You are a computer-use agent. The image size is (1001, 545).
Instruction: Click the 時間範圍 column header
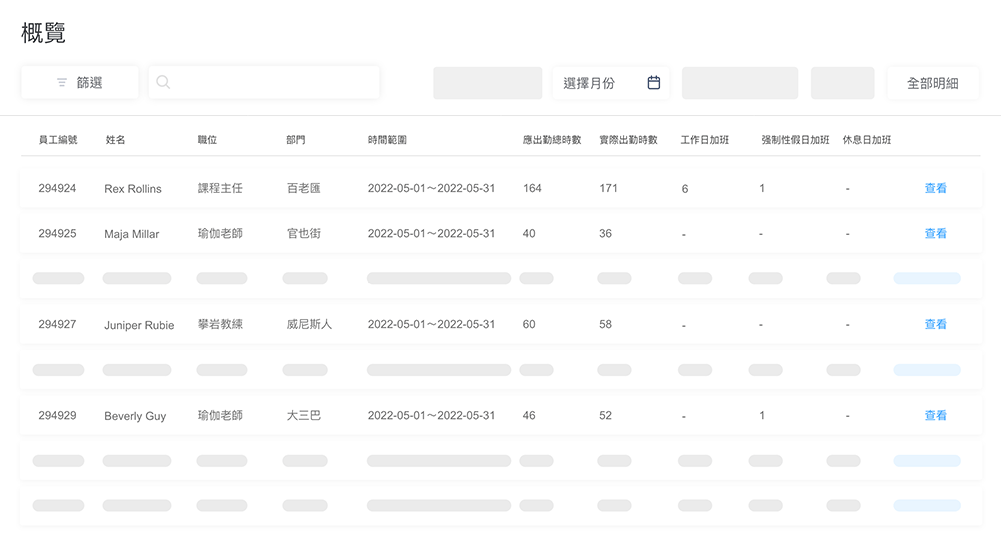click(388, 140)
